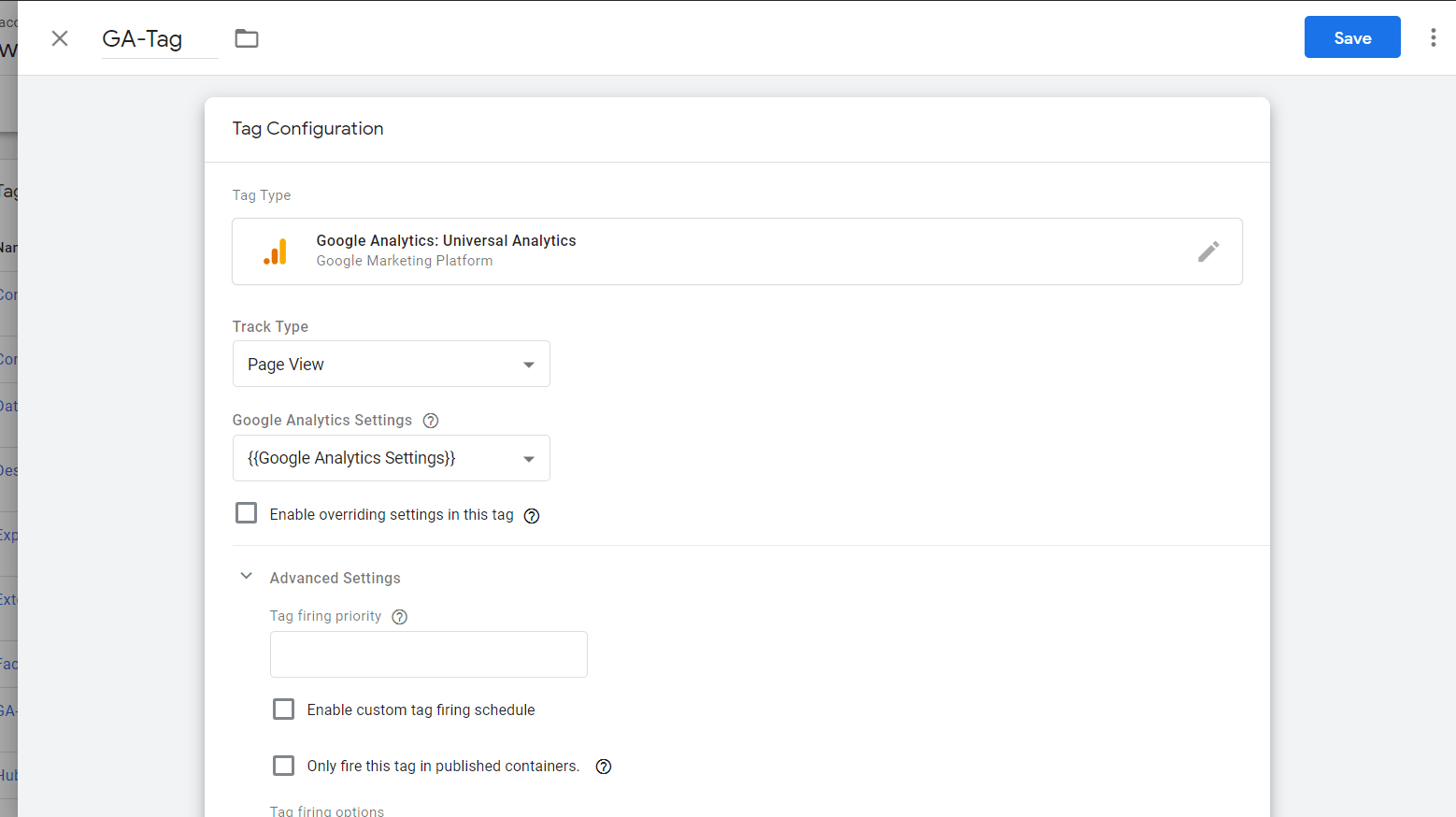Enable overriding settings in this tag checkbox
This screenshot has width=1456, height=817.
click(247, 513)
